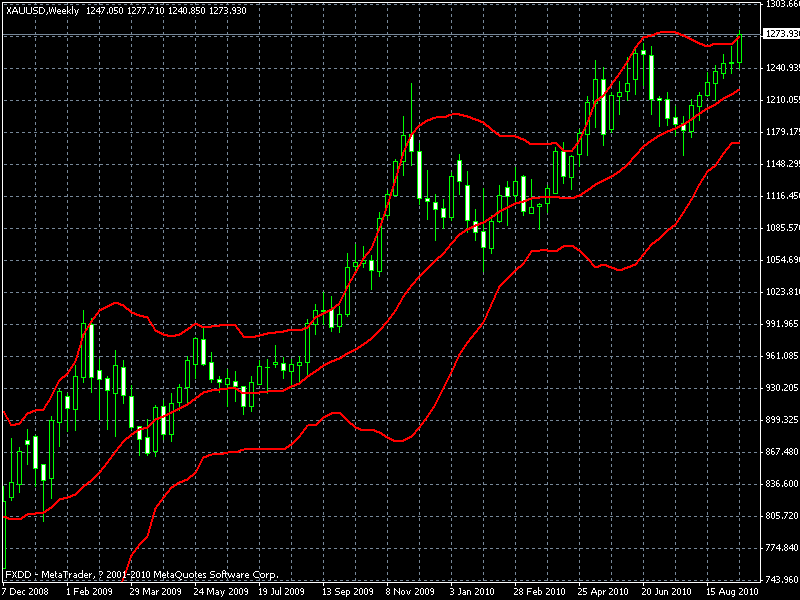Click the 1247.050 open value in header
This screenshot has width=800, height=600.
[x=104, y=11]
